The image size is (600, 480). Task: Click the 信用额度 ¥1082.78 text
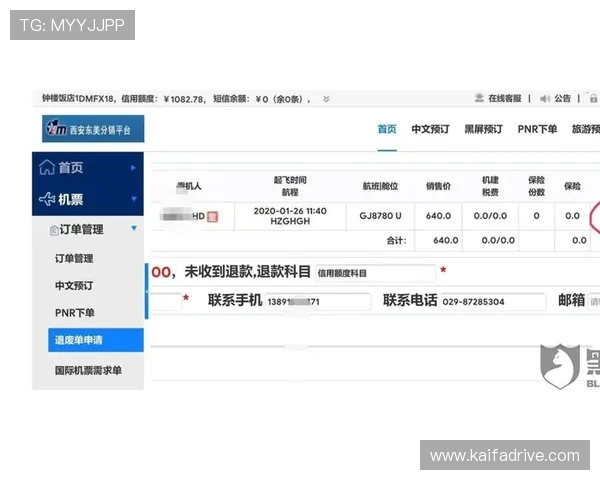point(163,99)
